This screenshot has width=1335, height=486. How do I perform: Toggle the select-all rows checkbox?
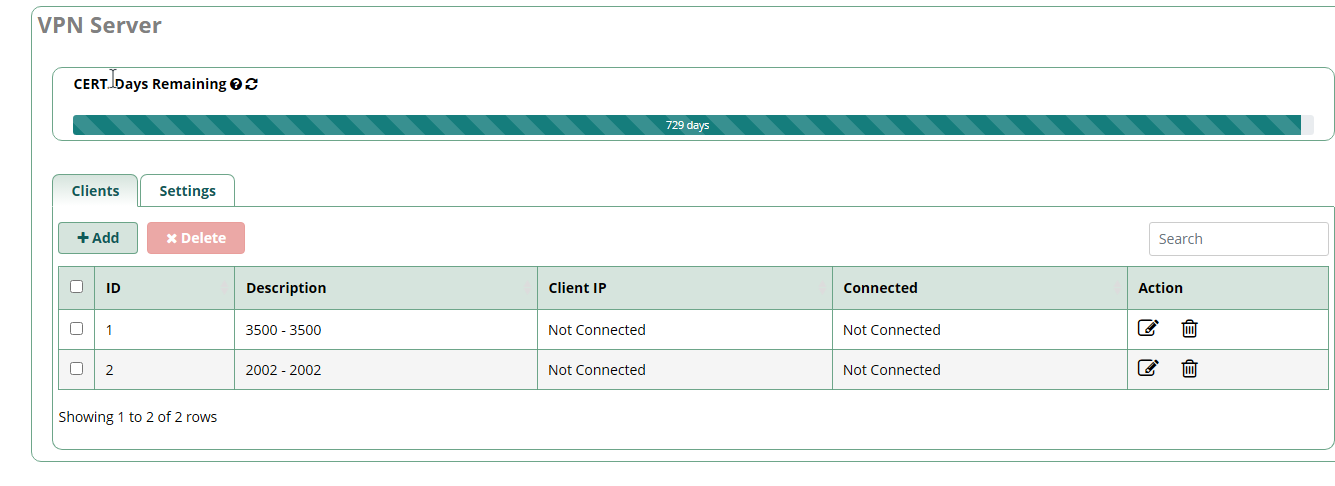coord(77,287)
